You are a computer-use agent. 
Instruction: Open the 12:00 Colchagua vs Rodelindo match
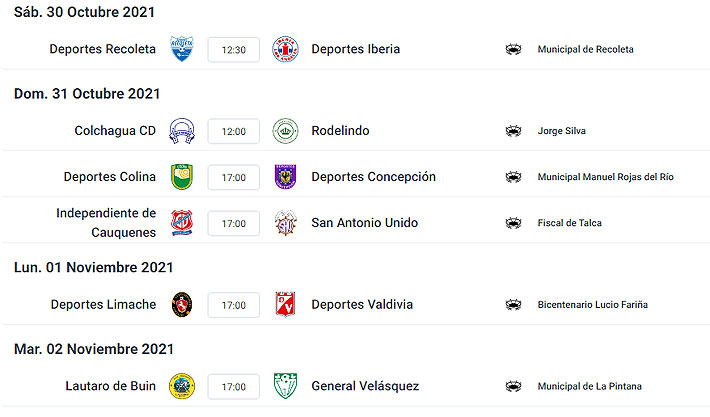[x=233, y=131]
